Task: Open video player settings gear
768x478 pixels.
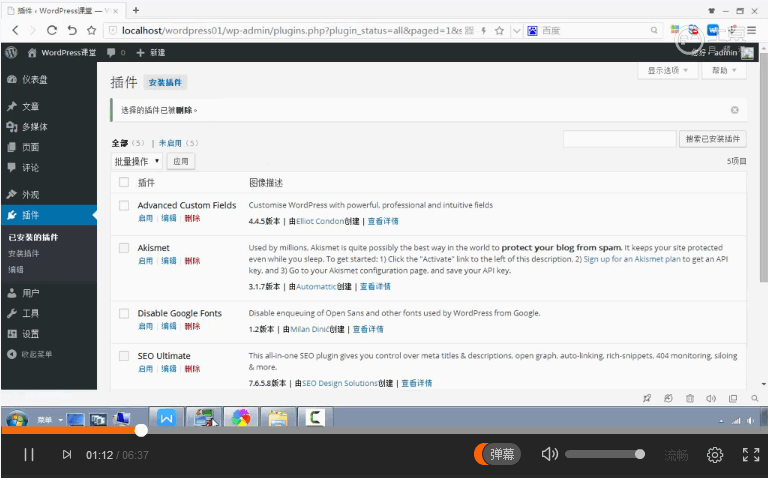Action: click(x=715, y=454)
